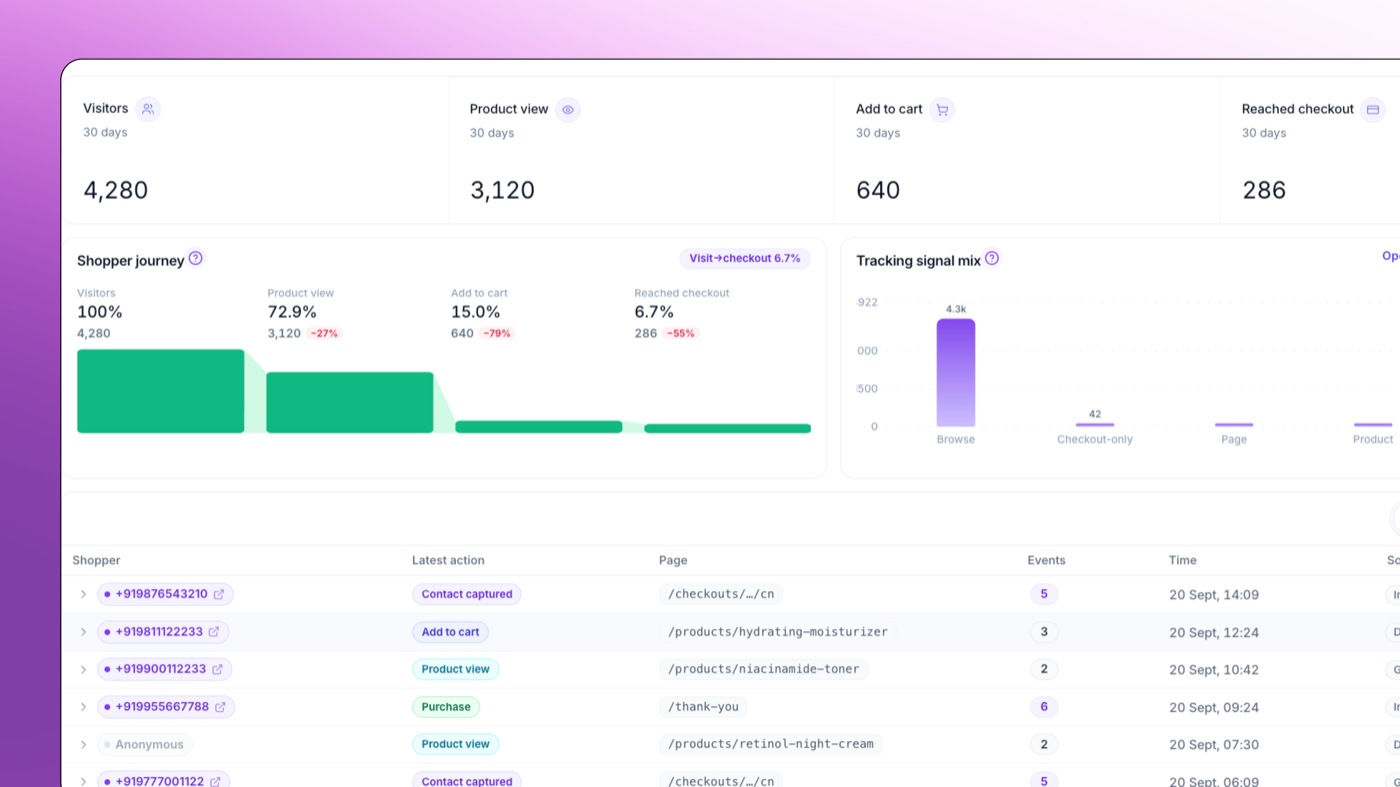The image size is (1400, 787).
Task: Click the Purchase action badge
Action: (446, 707)
